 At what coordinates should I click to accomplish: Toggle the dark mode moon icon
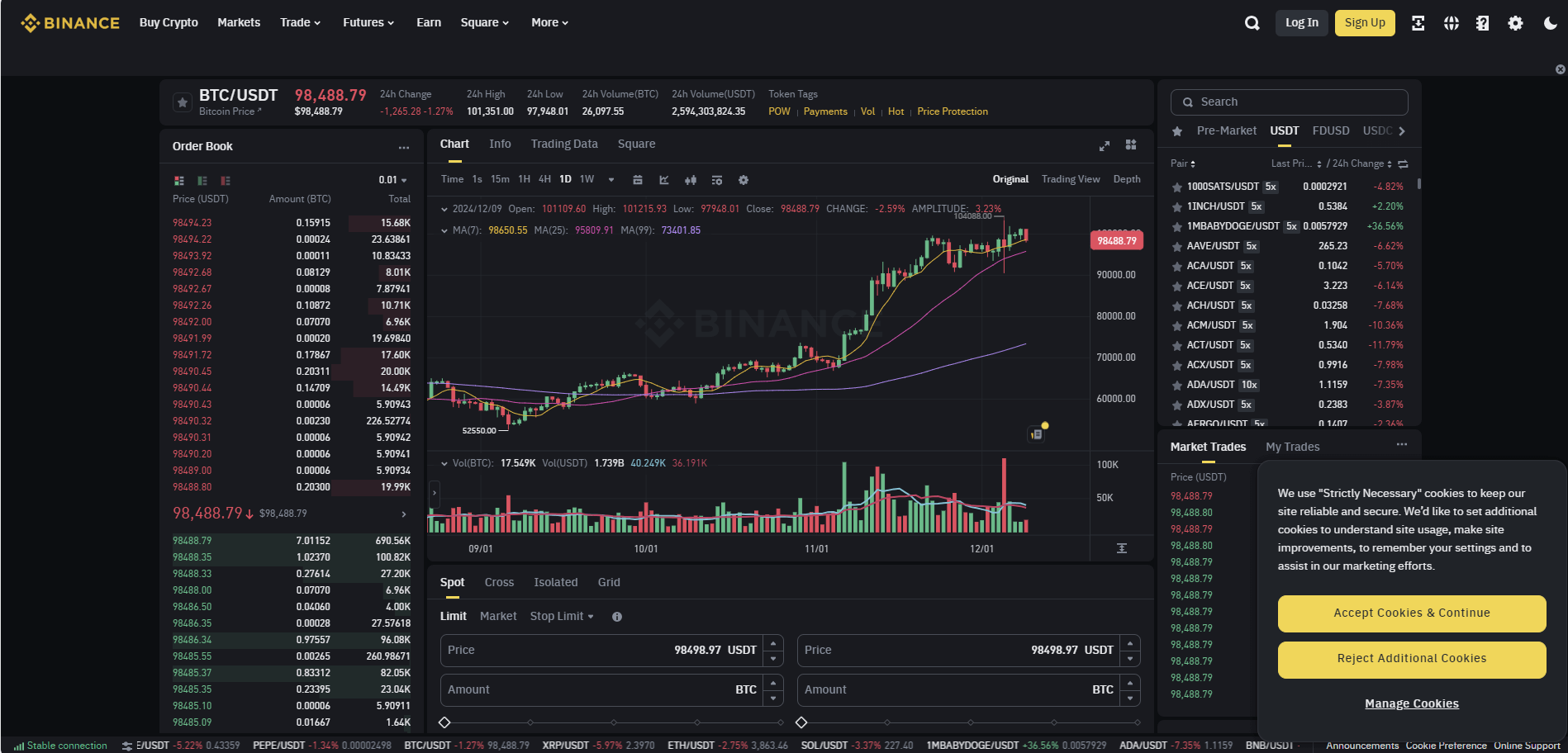pyautogui.click(x=1550, y=23)
